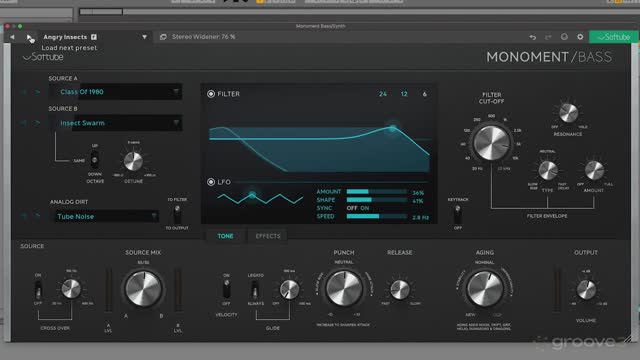The height and width of the screenshot is (360, 640).
Task: Set LFO Sync to OFF
Action: pos(352,208)
